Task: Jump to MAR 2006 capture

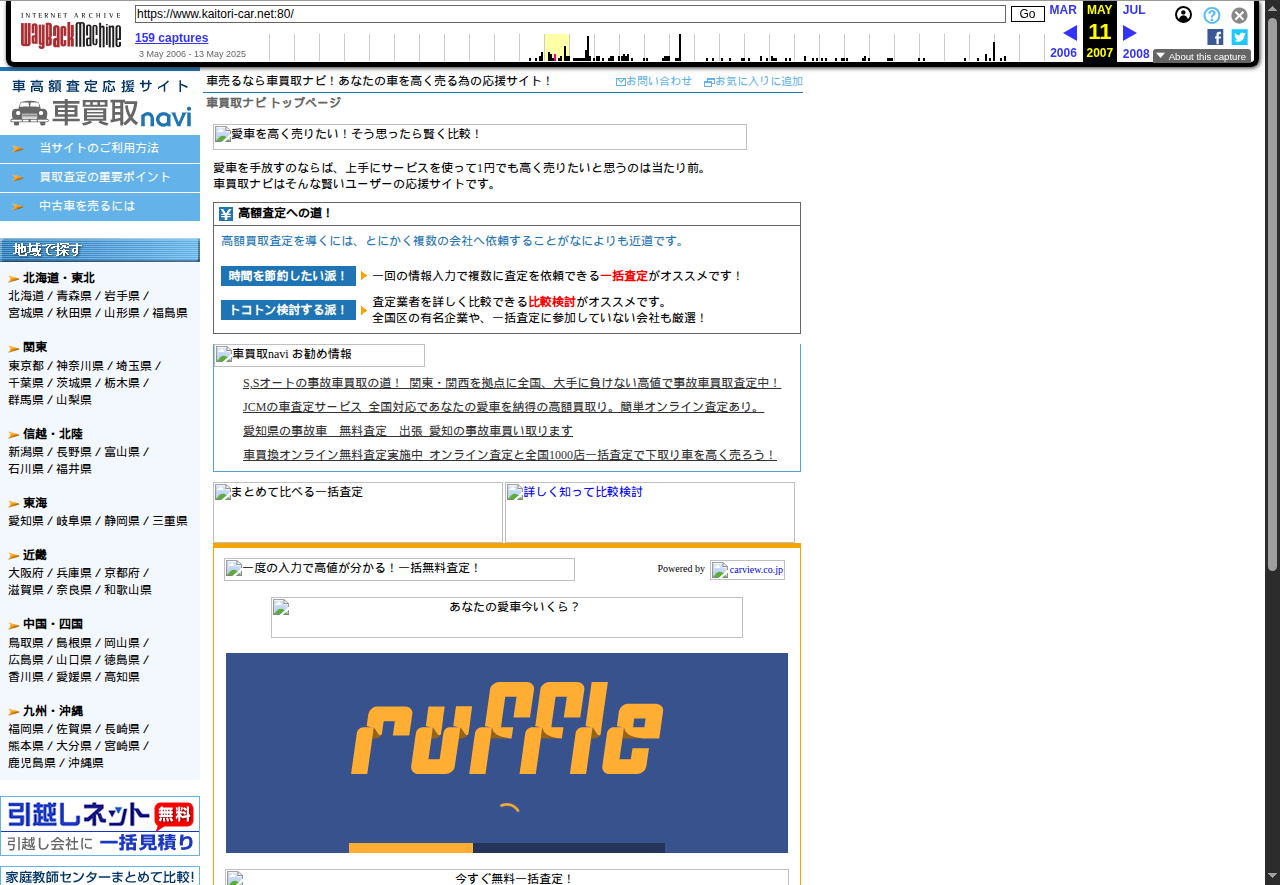Action: tap(1063, 10)
